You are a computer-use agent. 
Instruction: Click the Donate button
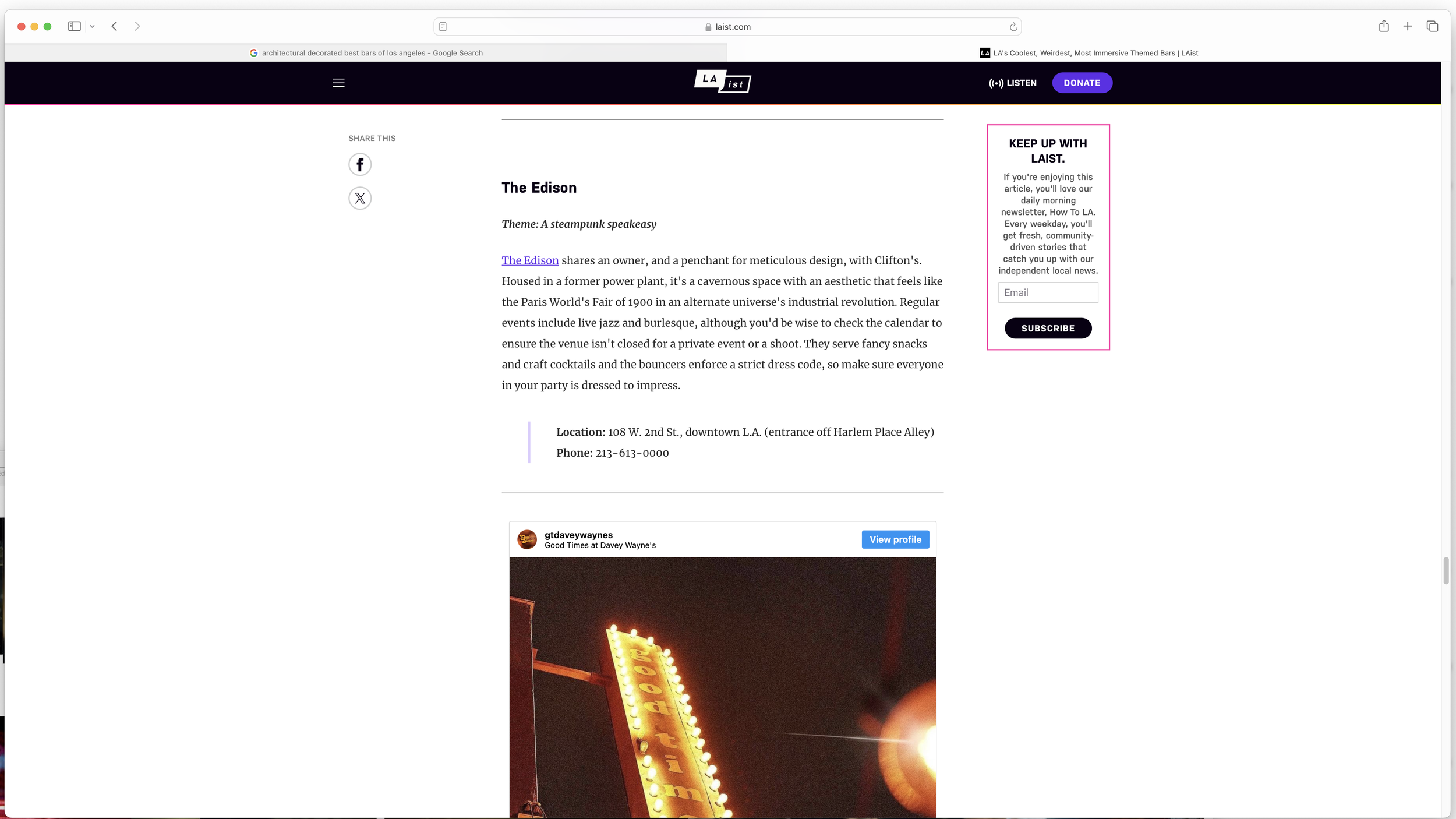pos(1082,83)
